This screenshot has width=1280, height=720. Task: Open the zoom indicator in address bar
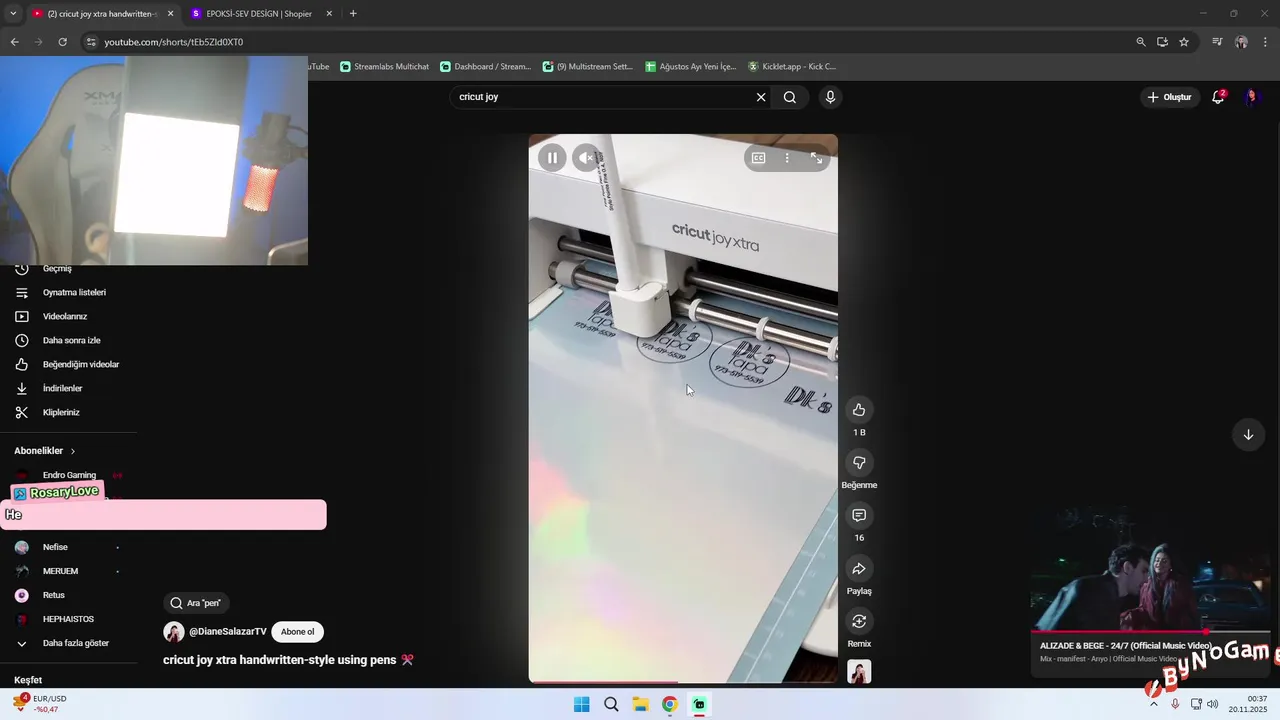point(1141,42)
